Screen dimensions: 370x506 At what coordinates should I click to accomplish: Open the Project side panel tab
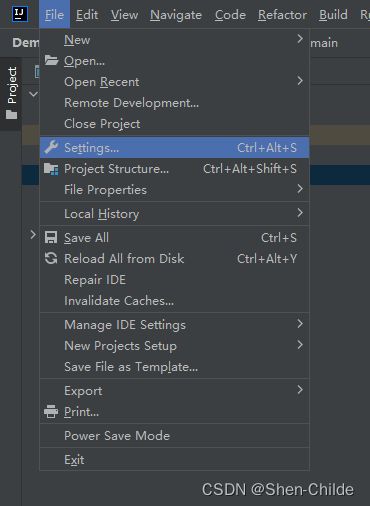11,93
